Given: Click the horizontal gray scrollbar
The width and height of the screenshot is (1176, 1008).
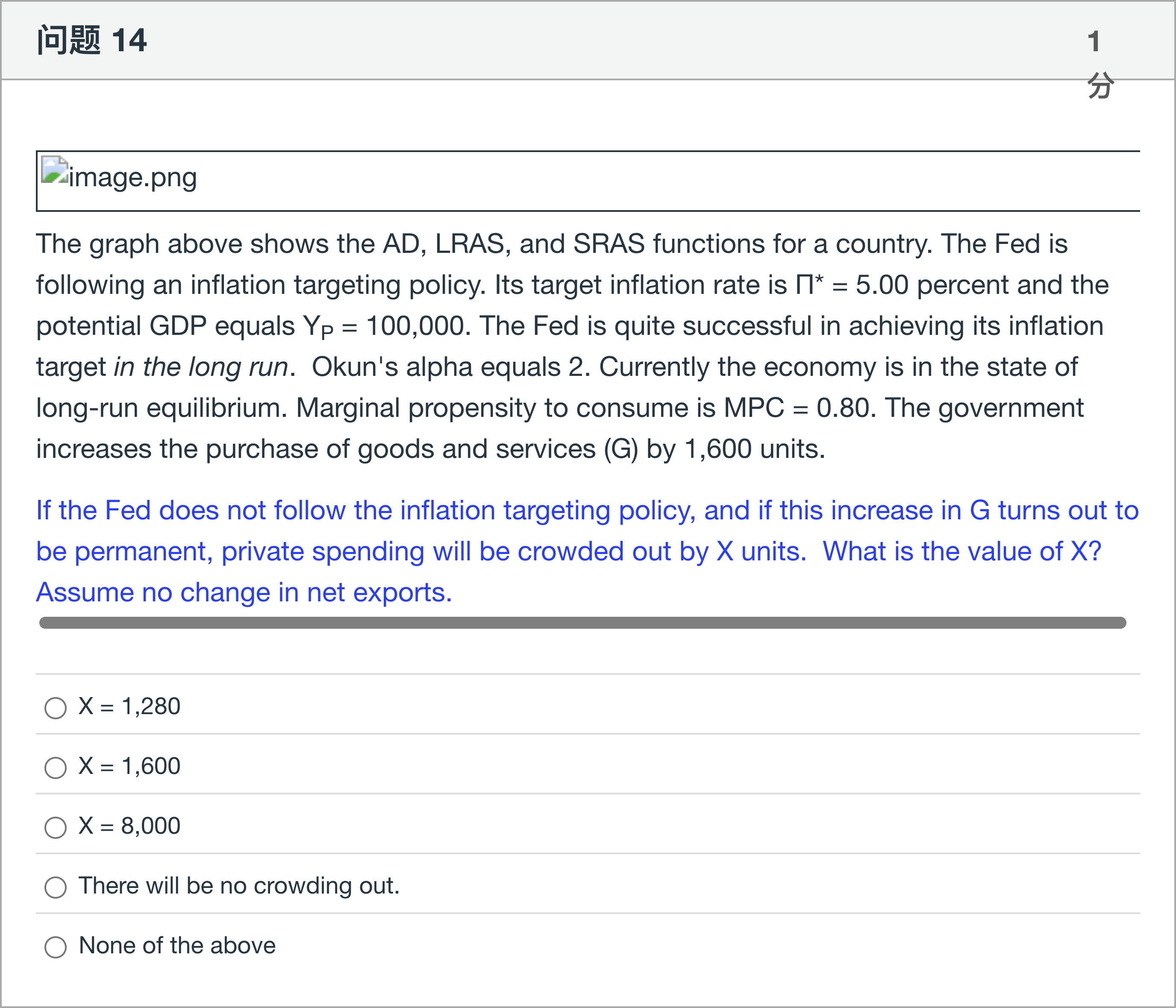Looking at the screenshot, I should coord(582,623).
